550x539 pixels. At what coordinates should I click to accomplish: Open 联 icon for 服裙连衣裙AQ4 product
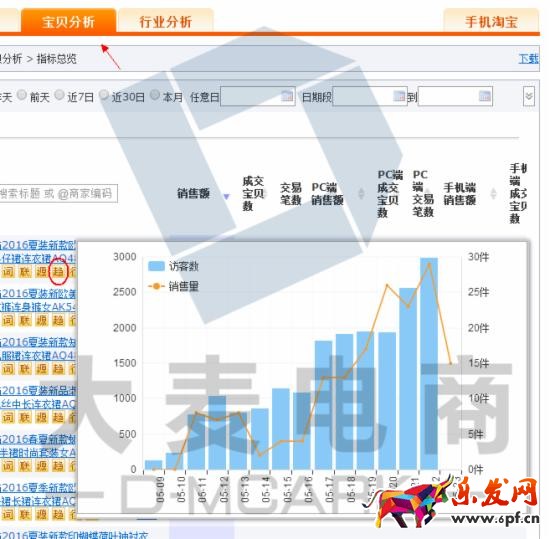pyautogui.click(x=25, y=369)
